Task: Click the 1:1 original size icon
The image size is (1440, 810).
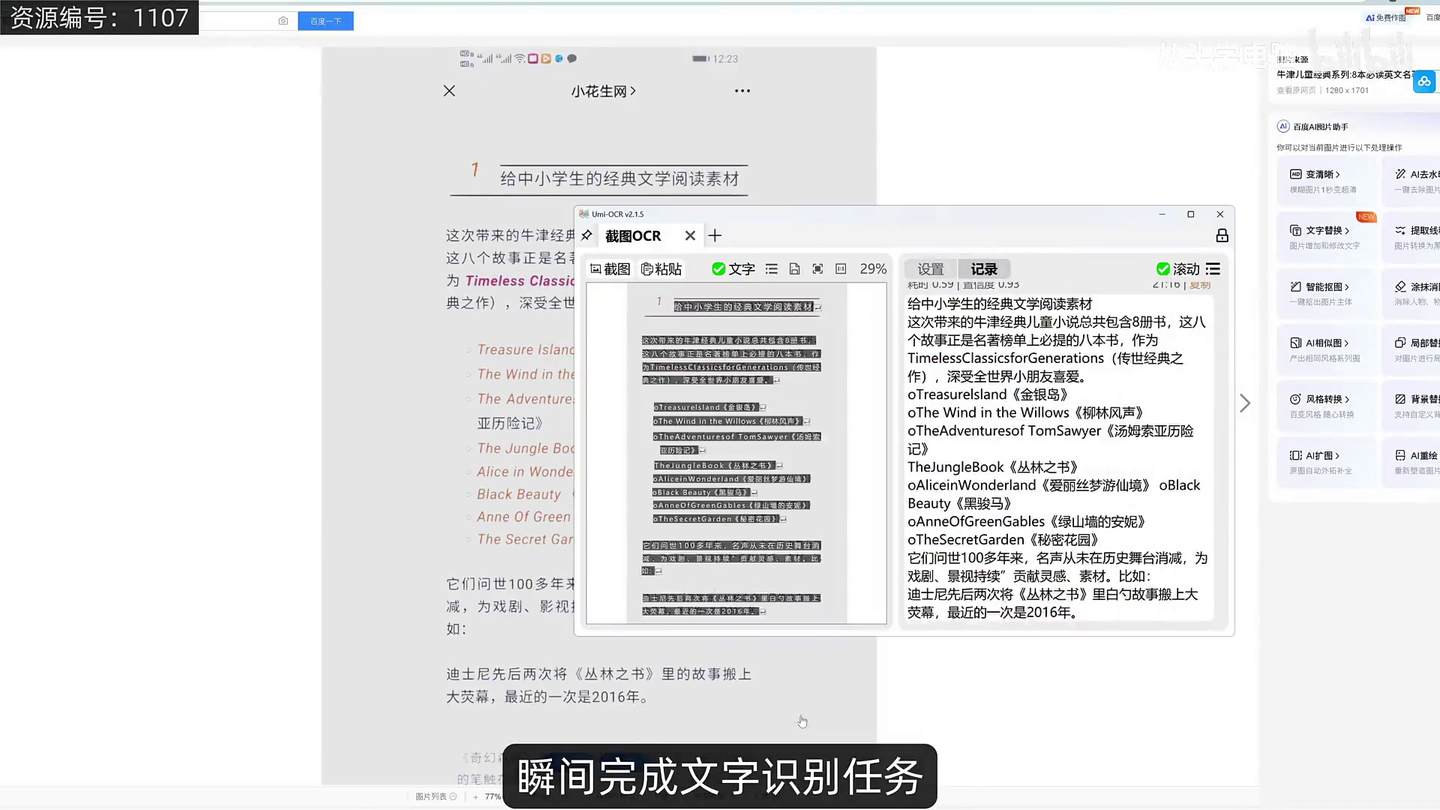Action: coord(840,269)
